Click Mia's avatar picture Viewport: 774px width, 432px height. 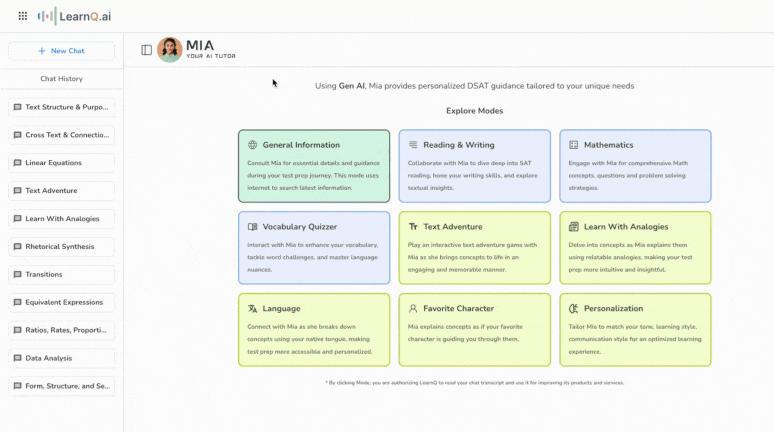coord(169,49)
